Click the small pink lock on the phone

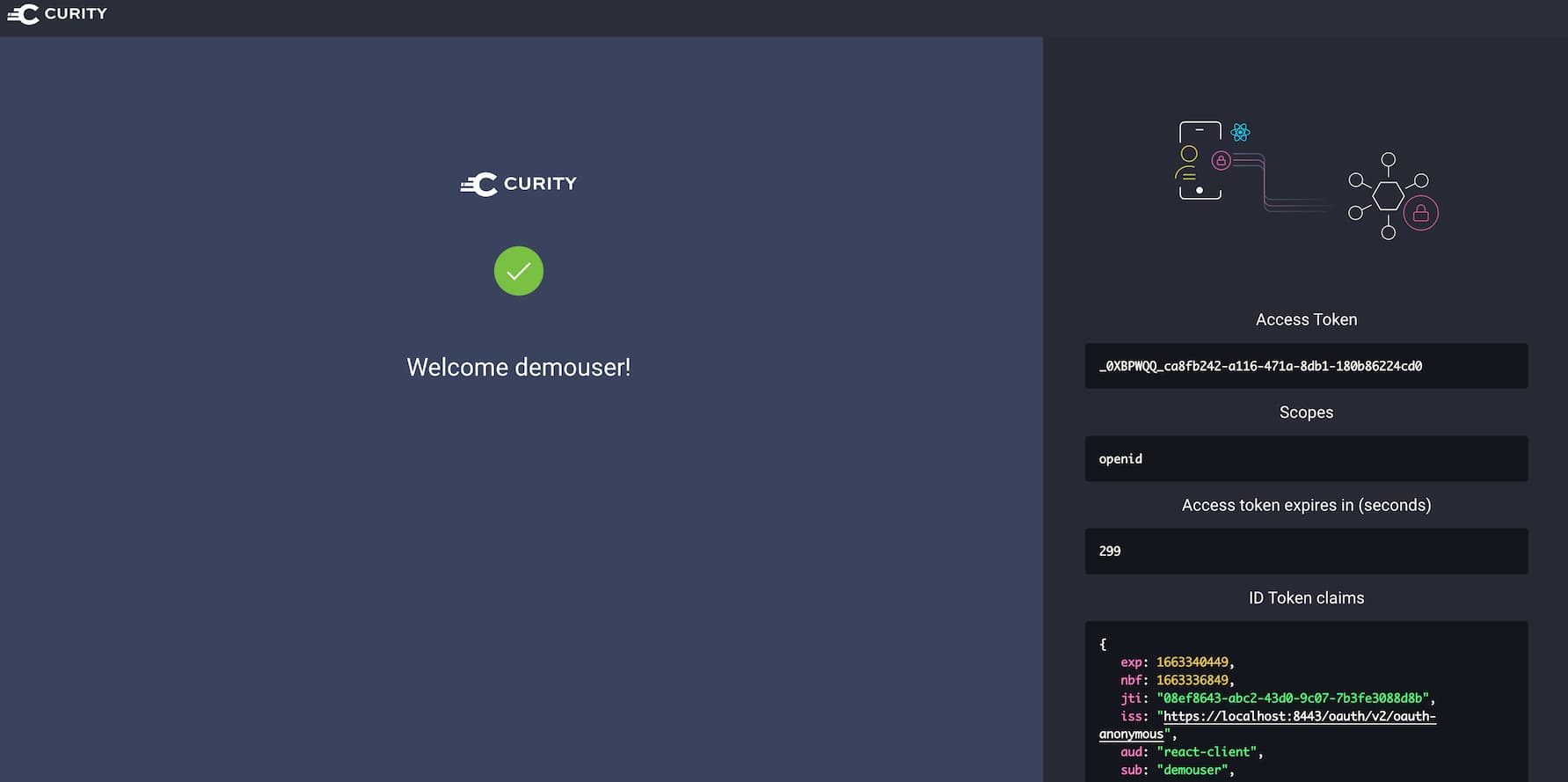click(1221, 160)
